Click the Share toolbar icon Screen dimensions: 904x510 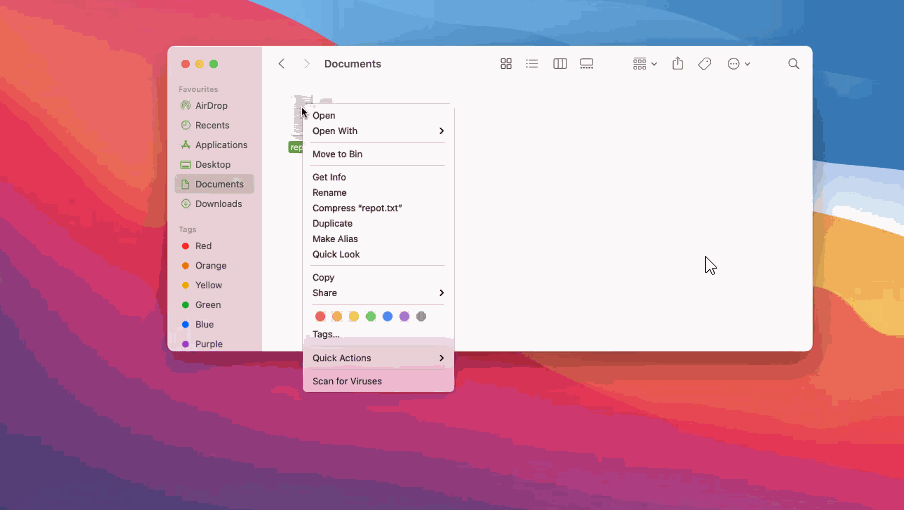click(x=677, y=63)
